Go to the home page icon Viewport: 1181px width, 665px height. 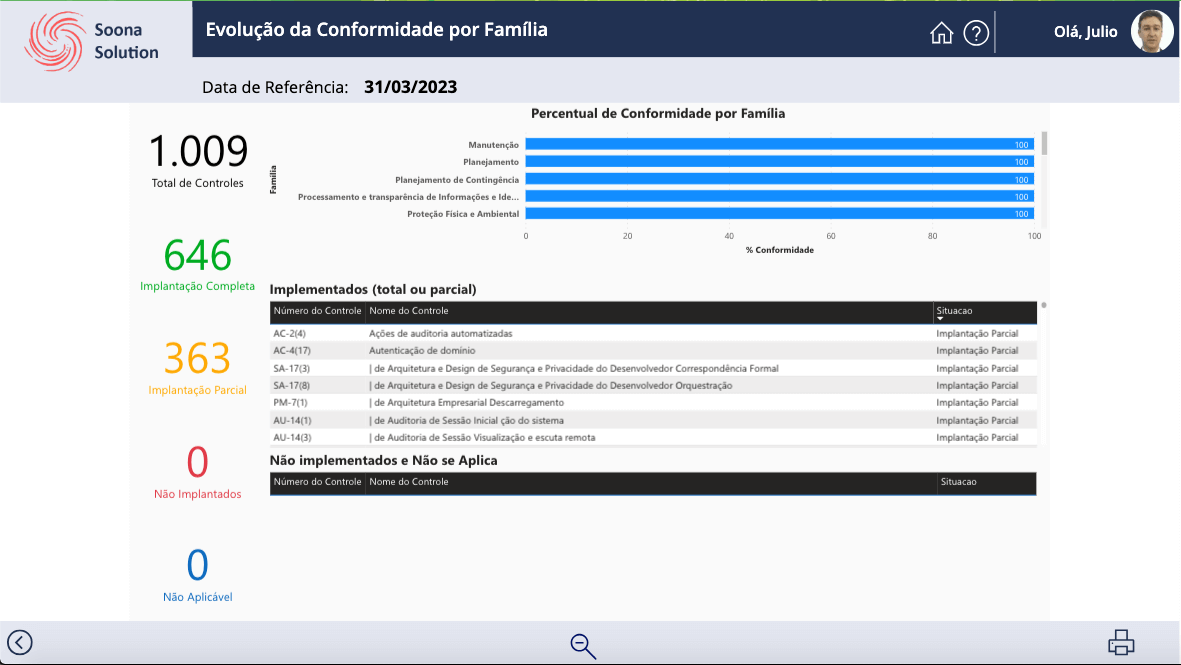click(941, 33)
